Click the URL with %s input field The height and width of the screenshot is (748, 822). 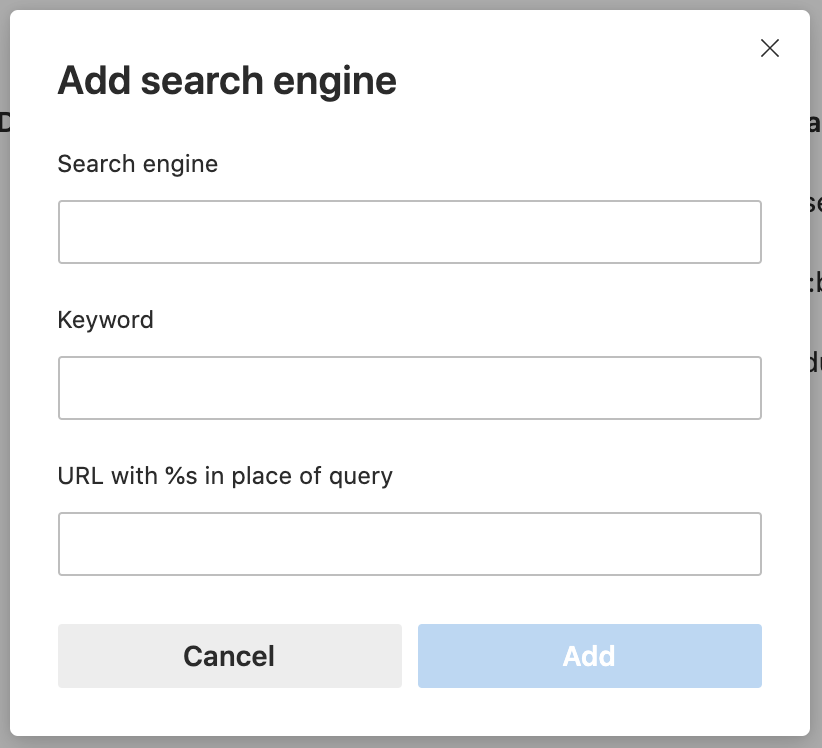click(x=410, y=543)
